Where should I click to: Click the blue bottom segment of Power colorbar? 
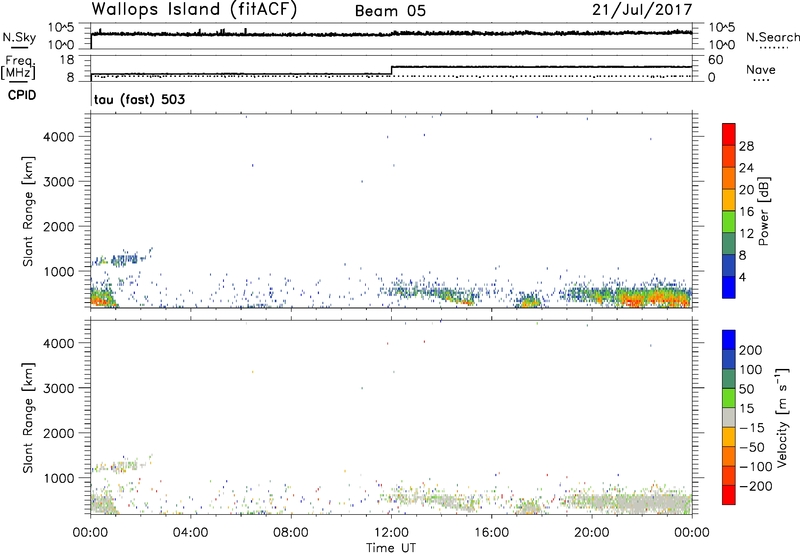pyautogui.click(x=729, y=287)
